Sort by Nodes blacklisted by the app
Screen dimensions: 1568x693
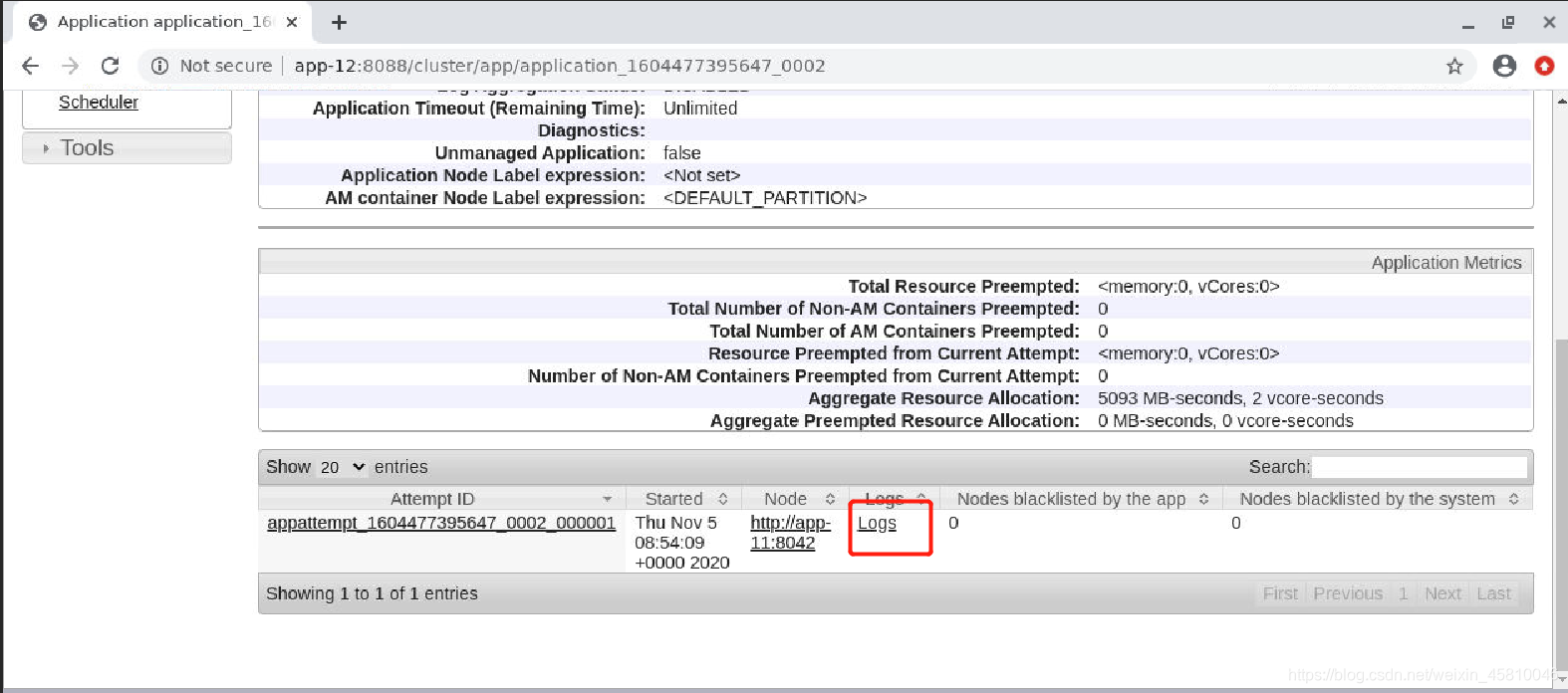tap(1082, 499)
